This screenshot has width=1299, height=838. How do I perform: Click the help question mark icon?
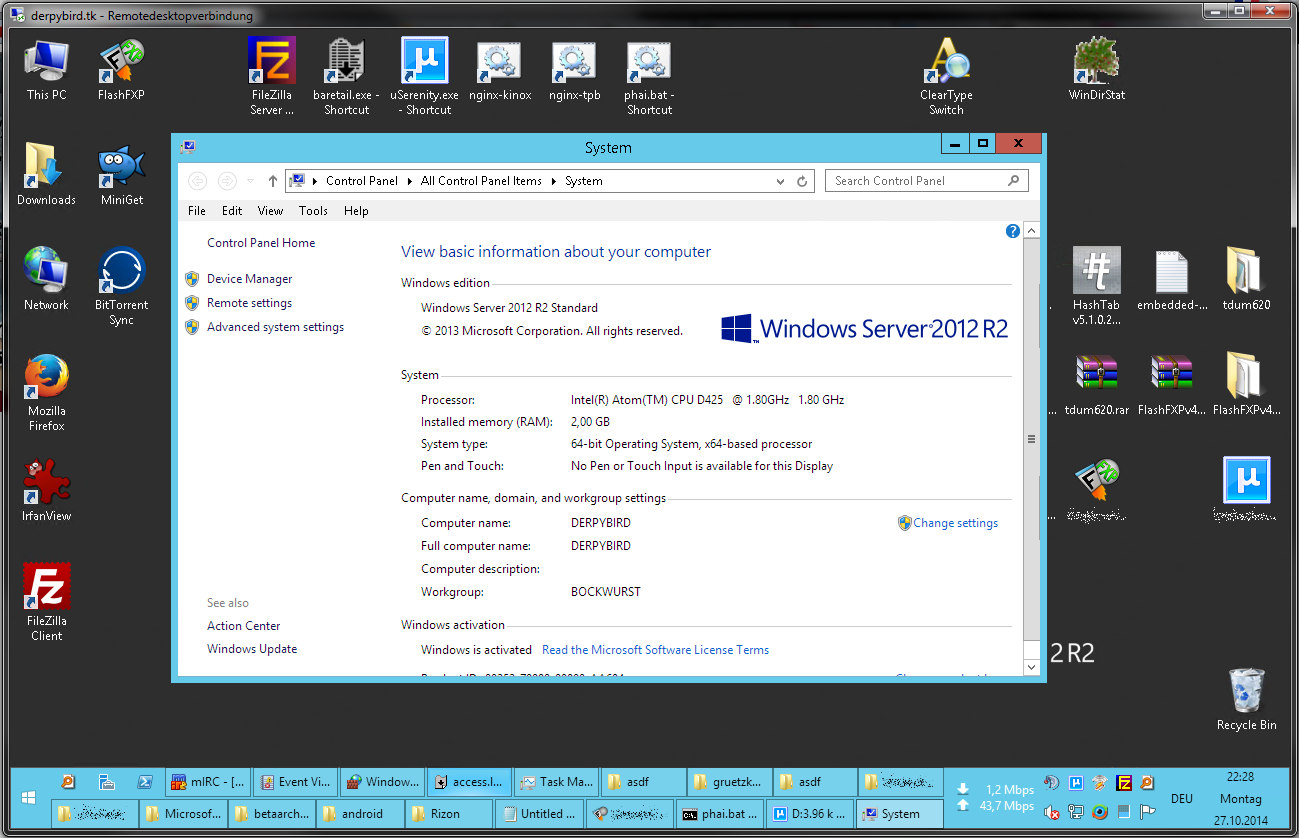pyautogui.click(x=1012, y=231)
